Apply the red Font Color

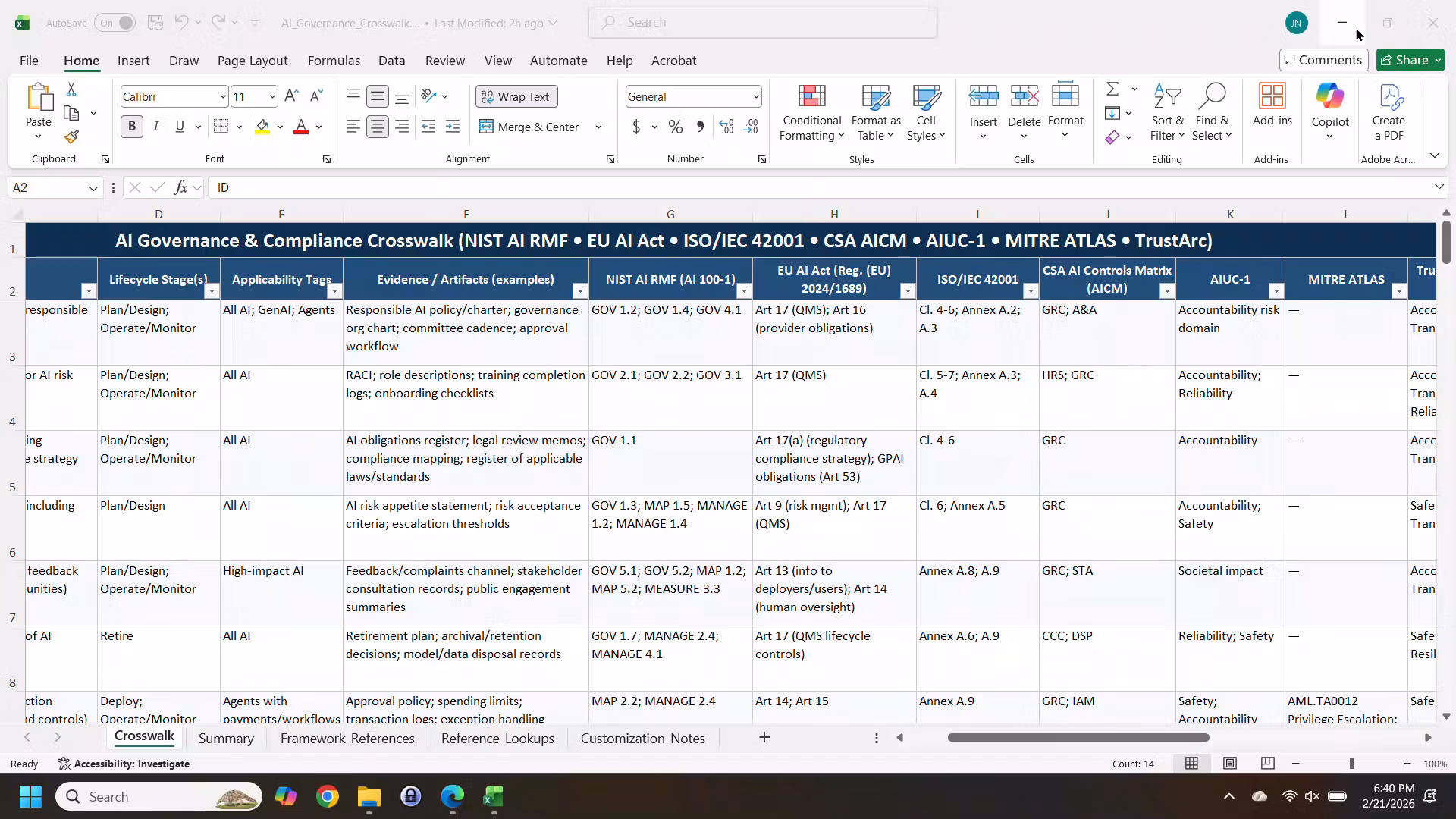(x=301, y=127)
